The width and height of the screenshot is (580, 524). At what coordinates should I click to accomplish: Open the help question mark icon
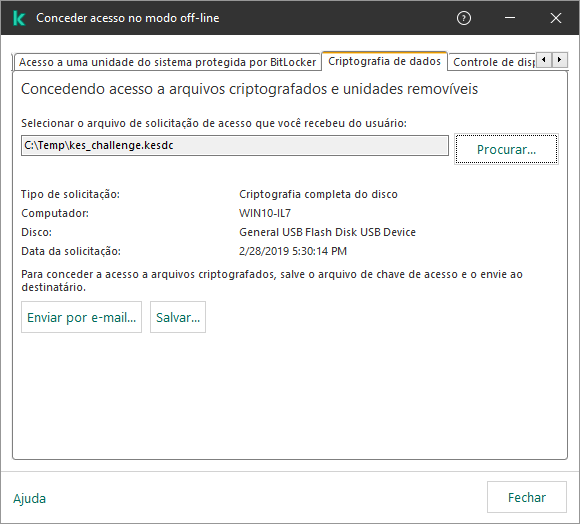point(463,18)
